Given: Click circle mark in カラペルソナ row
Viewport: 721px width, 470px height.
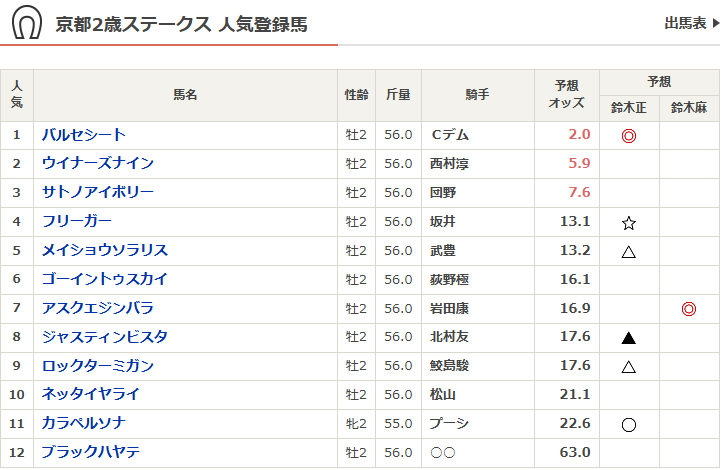Looking at the screenshot, I should point(629,424).
